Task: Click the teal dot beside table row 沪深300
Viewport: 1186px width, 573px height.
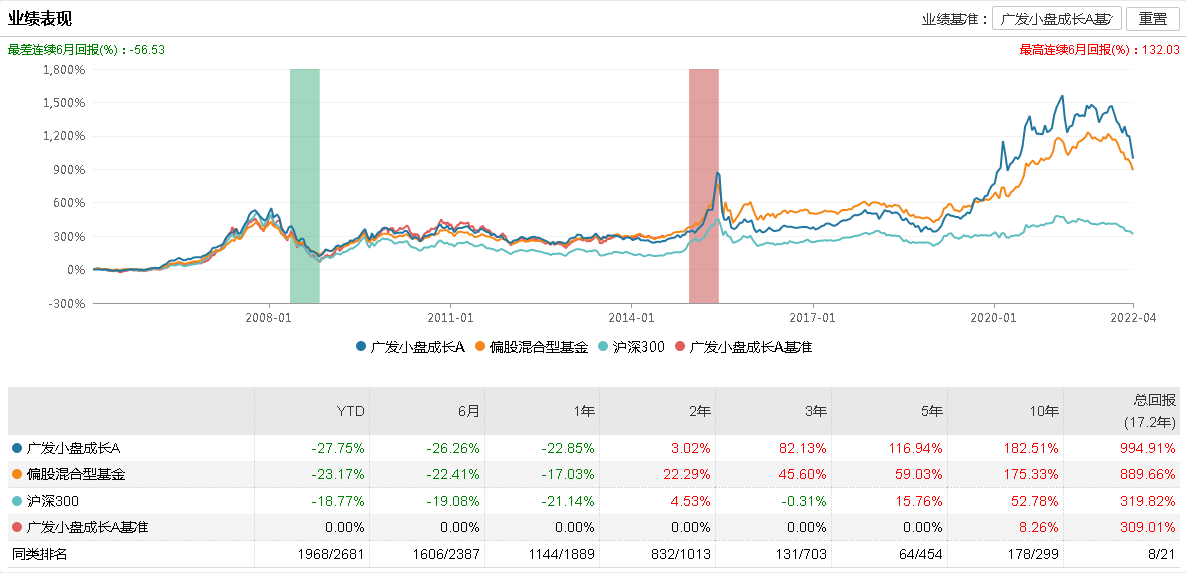Action: pos(15,501)
